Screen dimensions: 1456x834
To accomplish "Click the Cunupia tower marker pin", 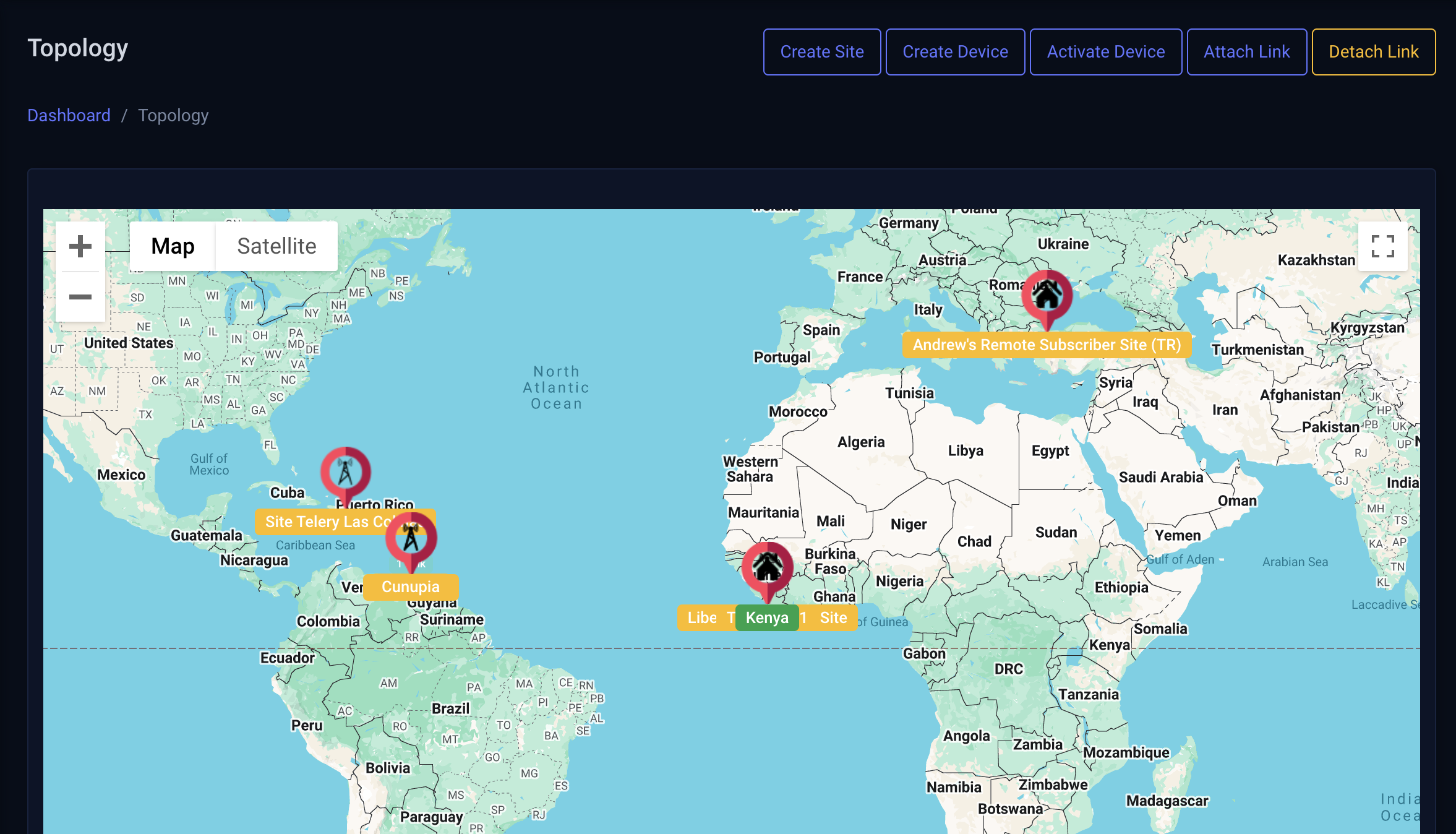I will pyautogui.click(x=411, y=538).
